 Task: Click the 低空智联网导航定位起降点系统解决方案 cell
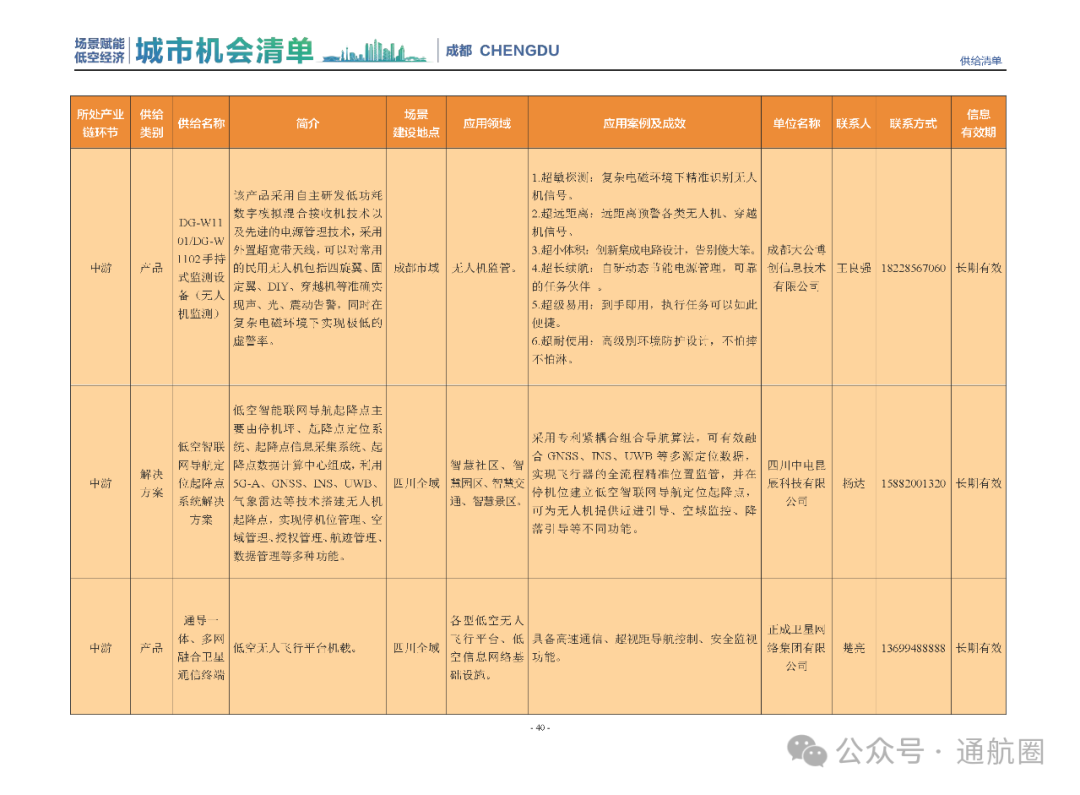point(201,484)
